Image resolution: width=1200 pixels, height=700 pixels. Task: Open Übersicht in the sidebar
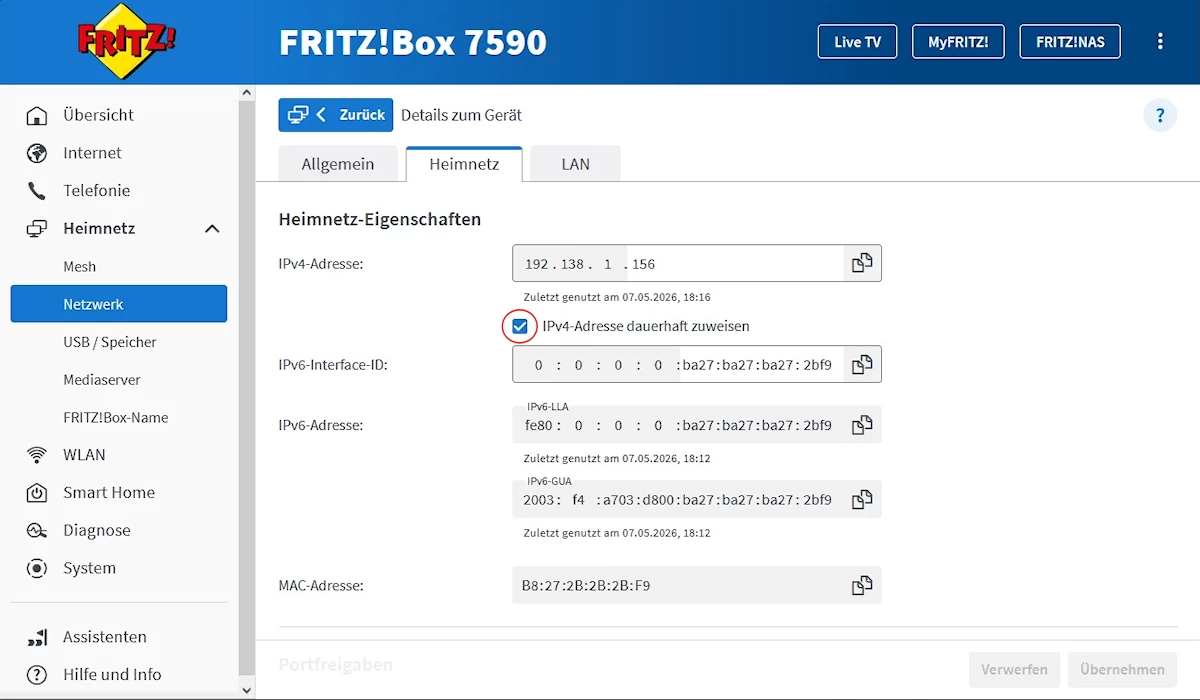coord(98,115)
